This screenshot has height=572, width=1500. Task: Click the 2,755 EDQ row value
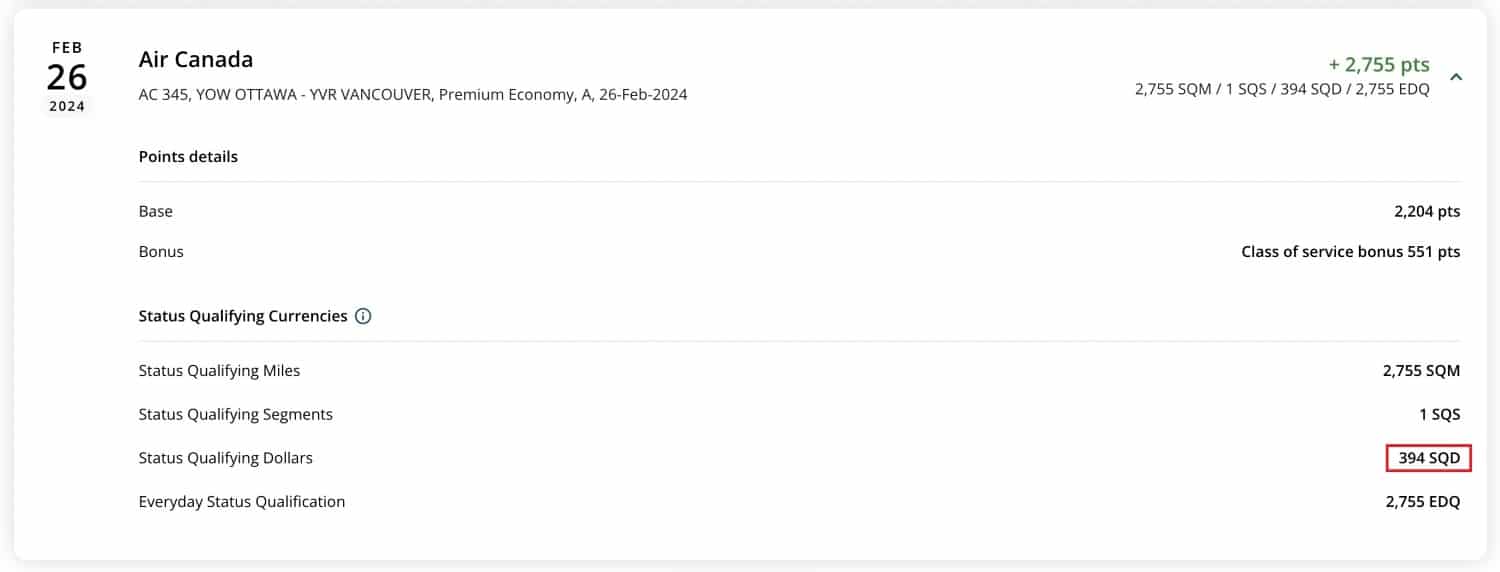[1422, 502]
